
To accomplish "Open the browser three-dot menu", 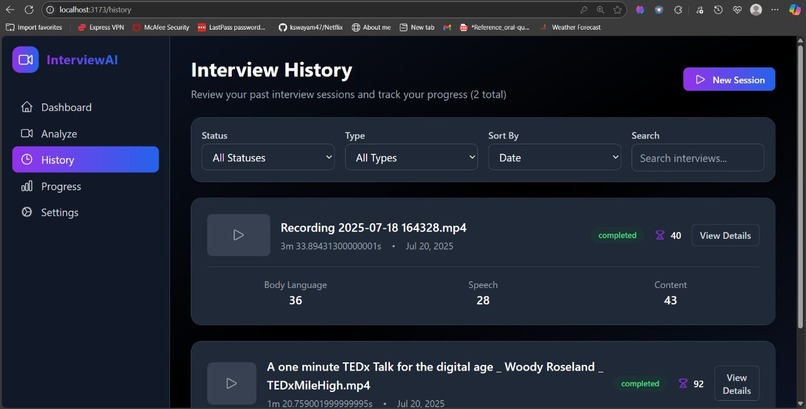I will 775,10.
